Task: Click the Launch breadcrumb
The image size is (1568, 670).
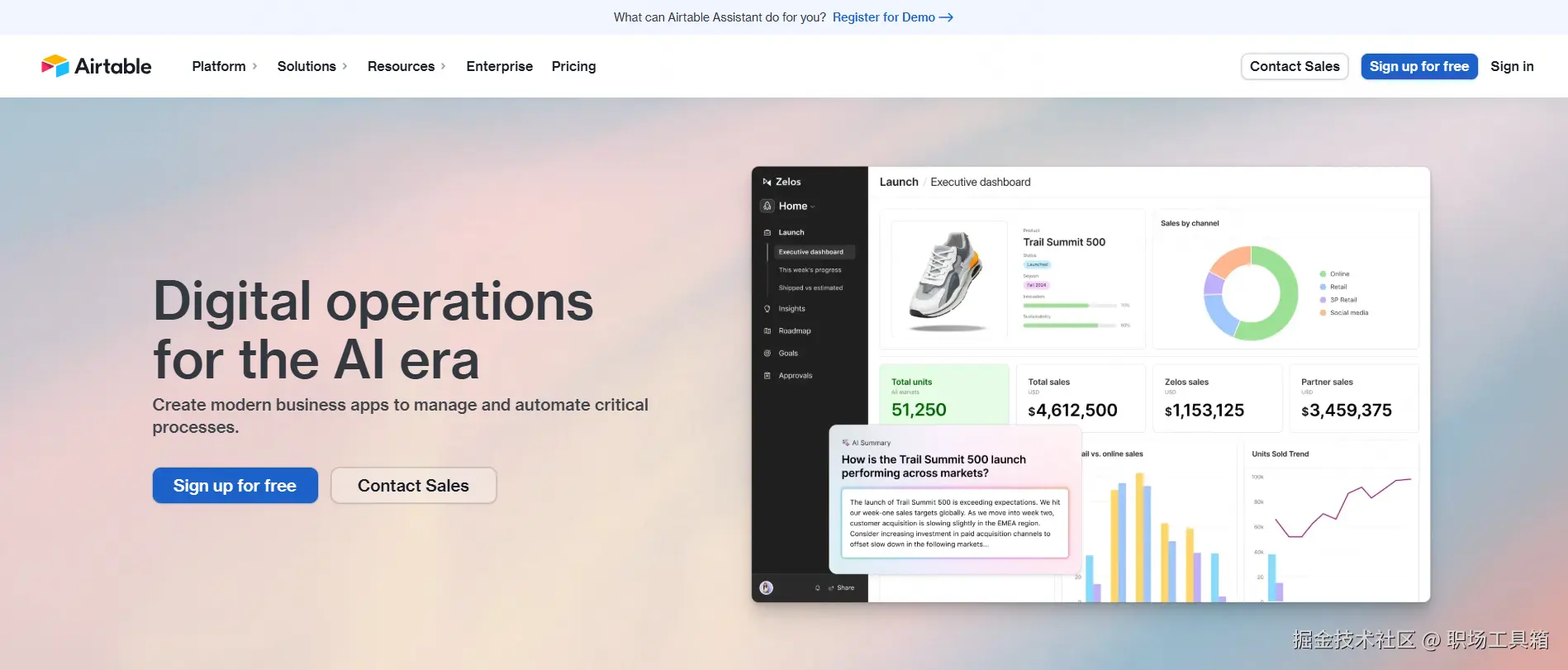Action: 899,182
